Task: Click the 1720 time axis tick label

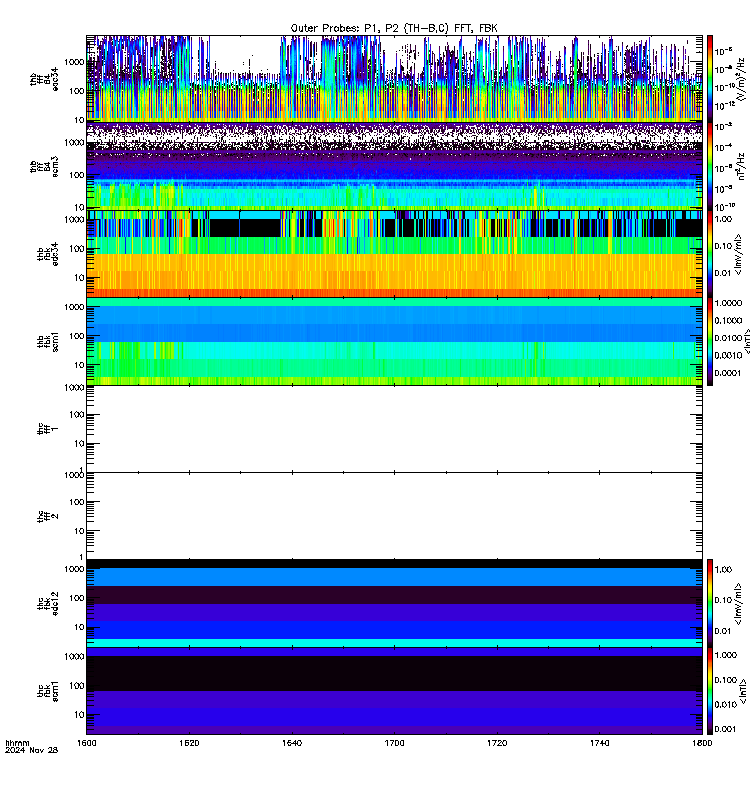Action: 497,743
